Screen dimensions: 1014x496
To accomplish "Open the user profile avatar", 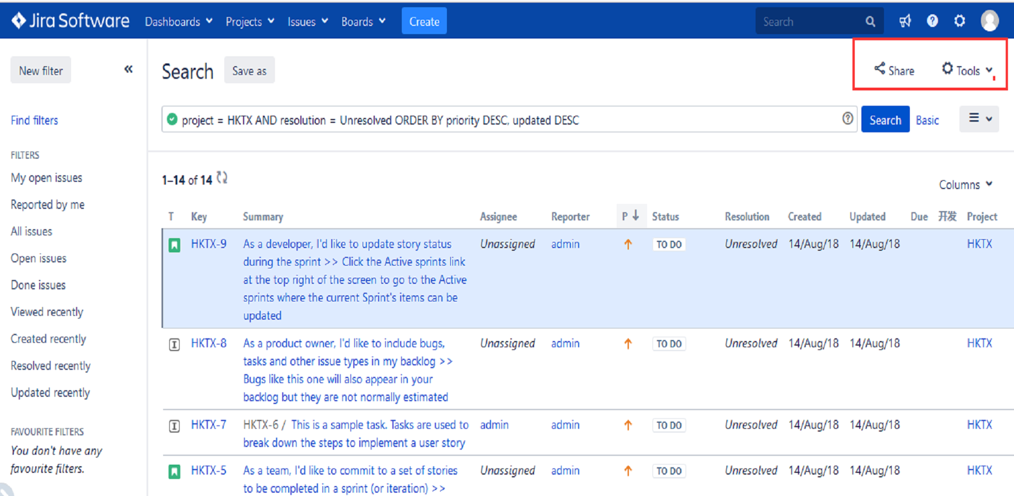I will (990, 21).
